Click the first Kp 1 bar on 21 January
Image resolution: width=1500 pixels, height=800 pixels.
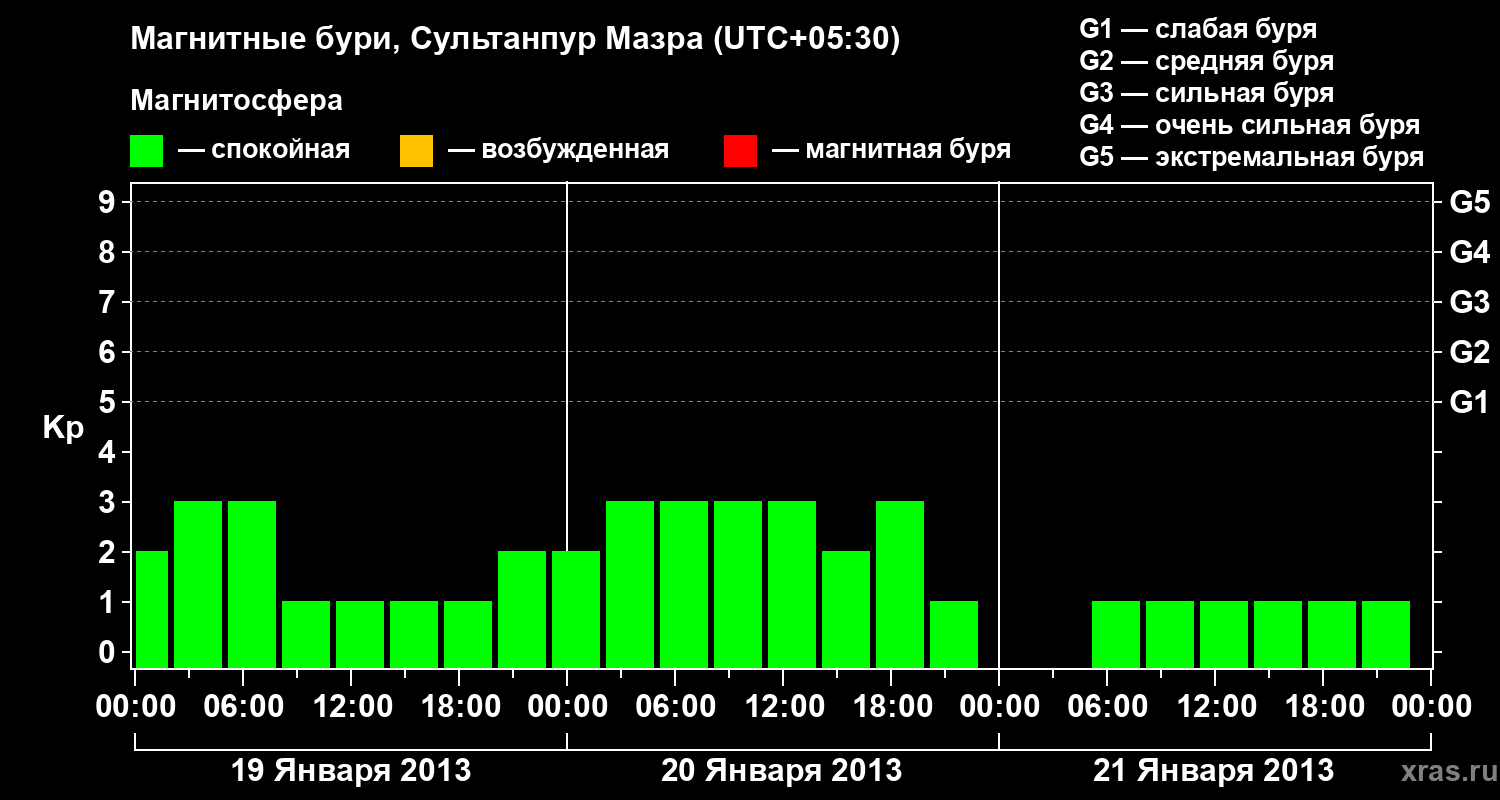click(x=1116, y=634)
